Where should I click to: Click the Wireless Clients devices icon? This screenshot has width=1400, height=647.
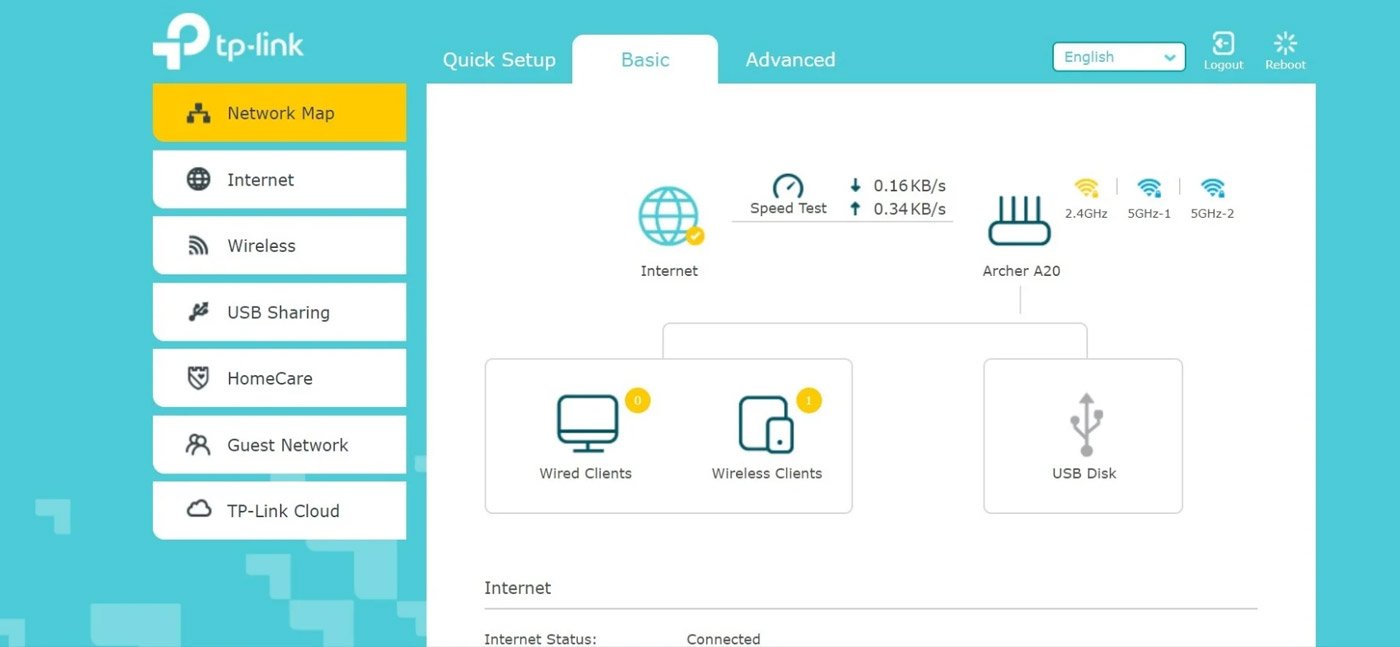[766, 424]
